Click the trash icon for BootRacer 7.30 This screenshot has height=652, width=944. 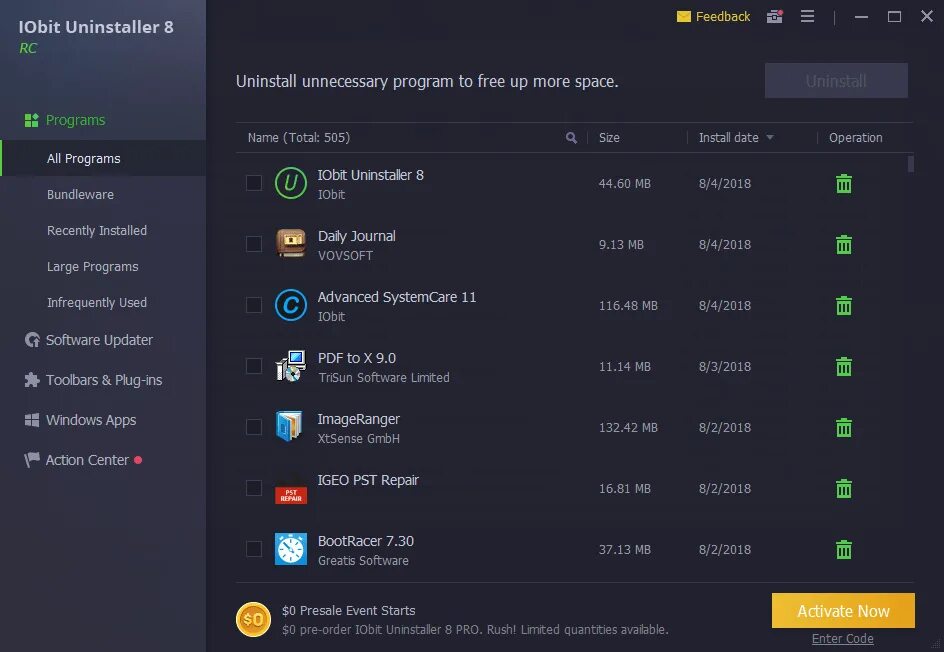(x=843, y=549)
